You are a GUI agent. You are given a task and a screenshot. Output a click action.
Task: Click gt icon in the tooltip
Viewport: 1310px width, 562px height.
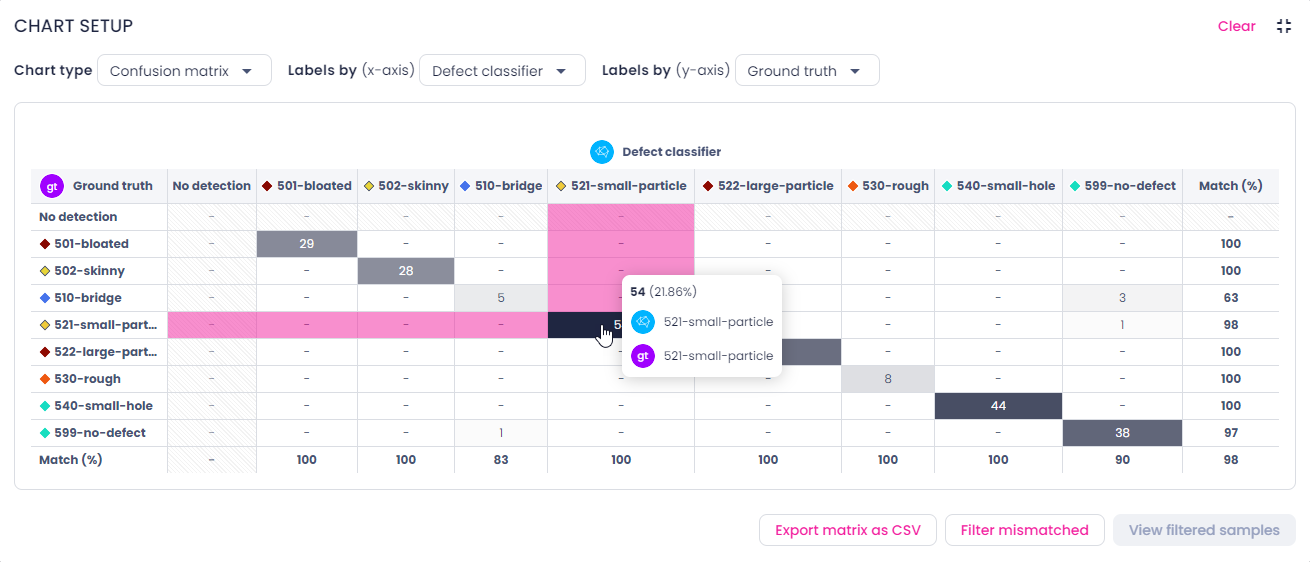coord(643,355)
